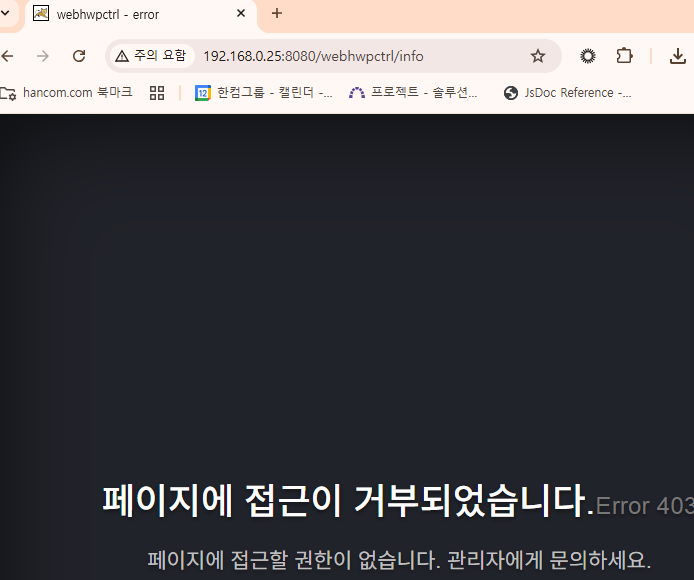Open 프로젝트 - 솔루션 bookmark
Image resolution: width=694 pixels, height=580 pixels.
pyautogui.click(x=413, y=93)
